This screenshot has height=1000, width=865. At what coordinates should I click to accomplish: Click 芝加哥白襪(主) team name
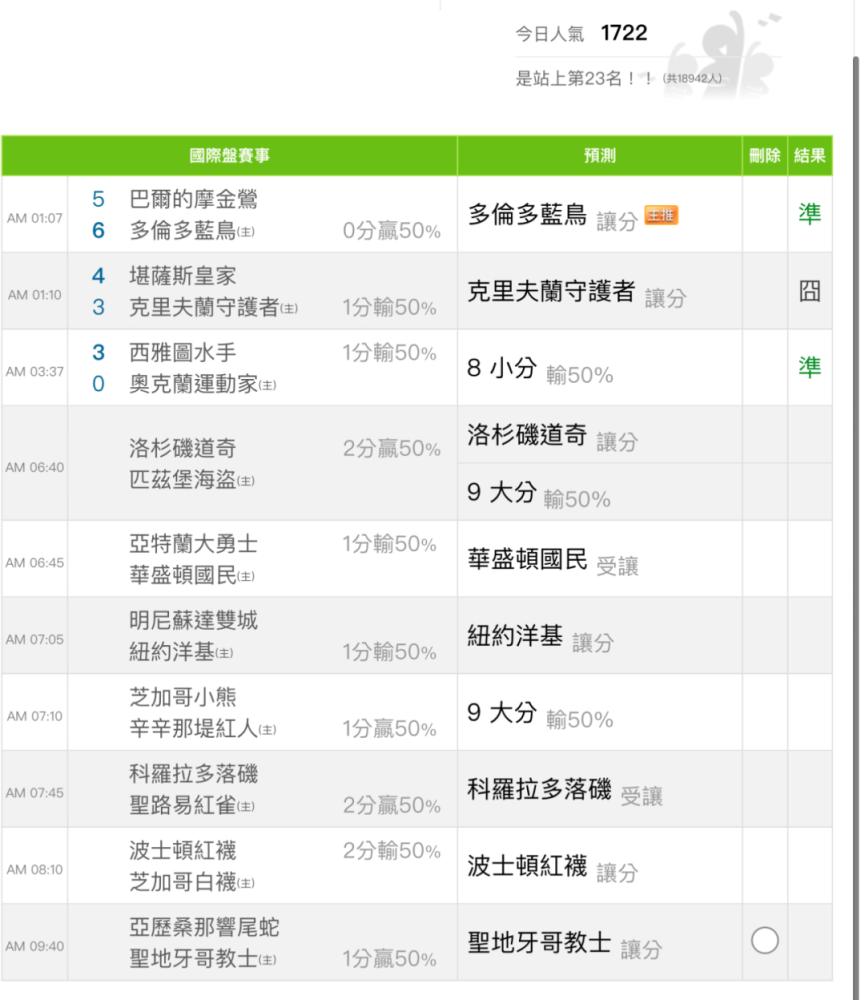click(192, 882)
